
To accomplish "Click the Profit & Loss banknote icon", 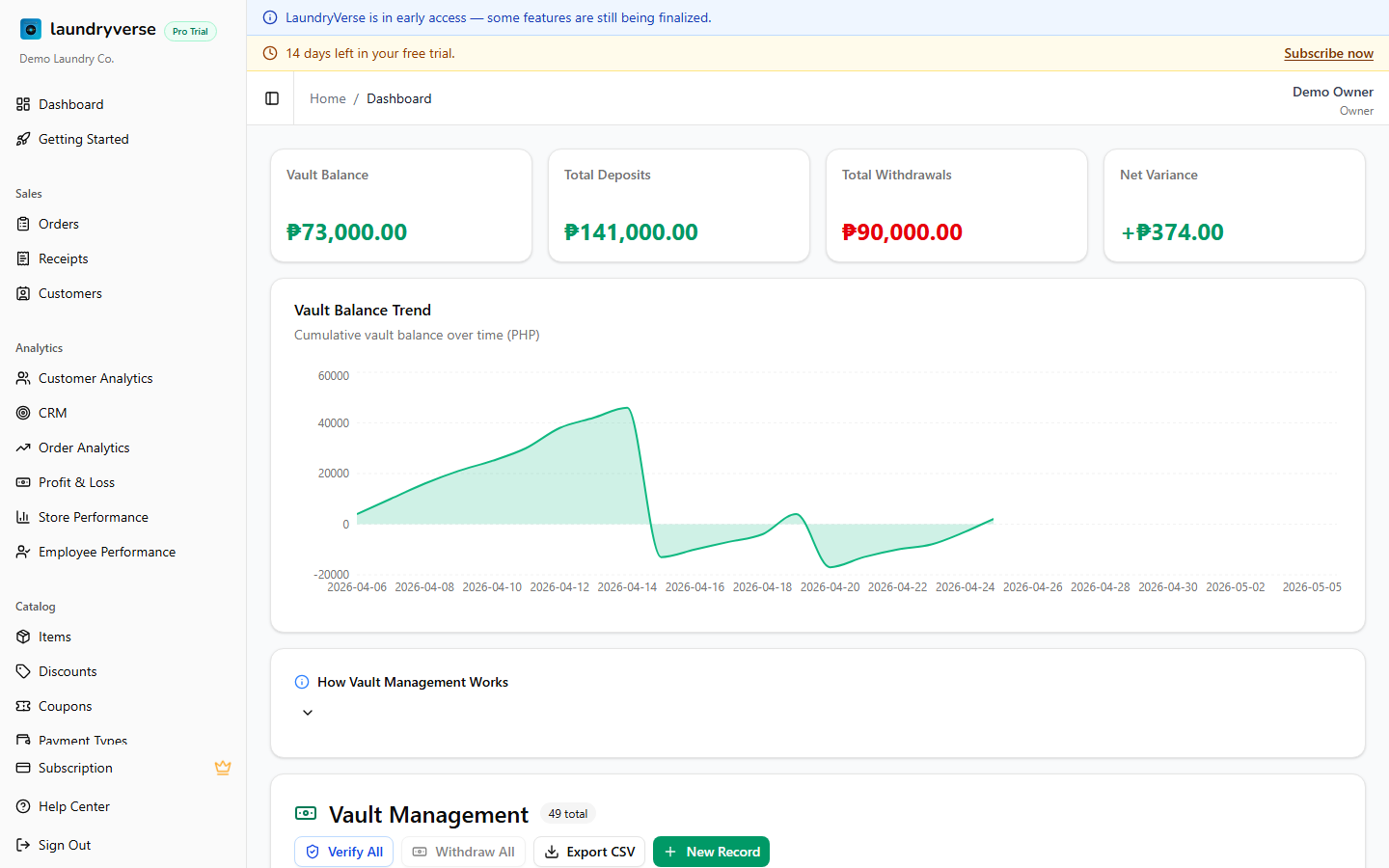I will click(23, 482).
